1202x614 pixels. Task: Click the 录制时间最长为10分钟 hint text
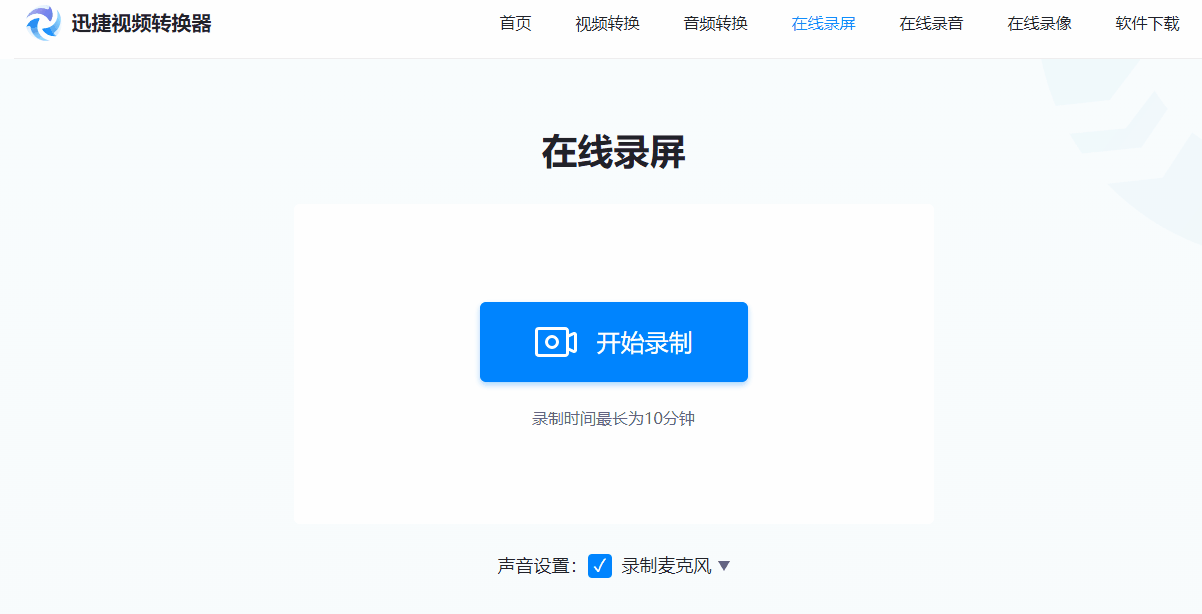click(613, 419)
